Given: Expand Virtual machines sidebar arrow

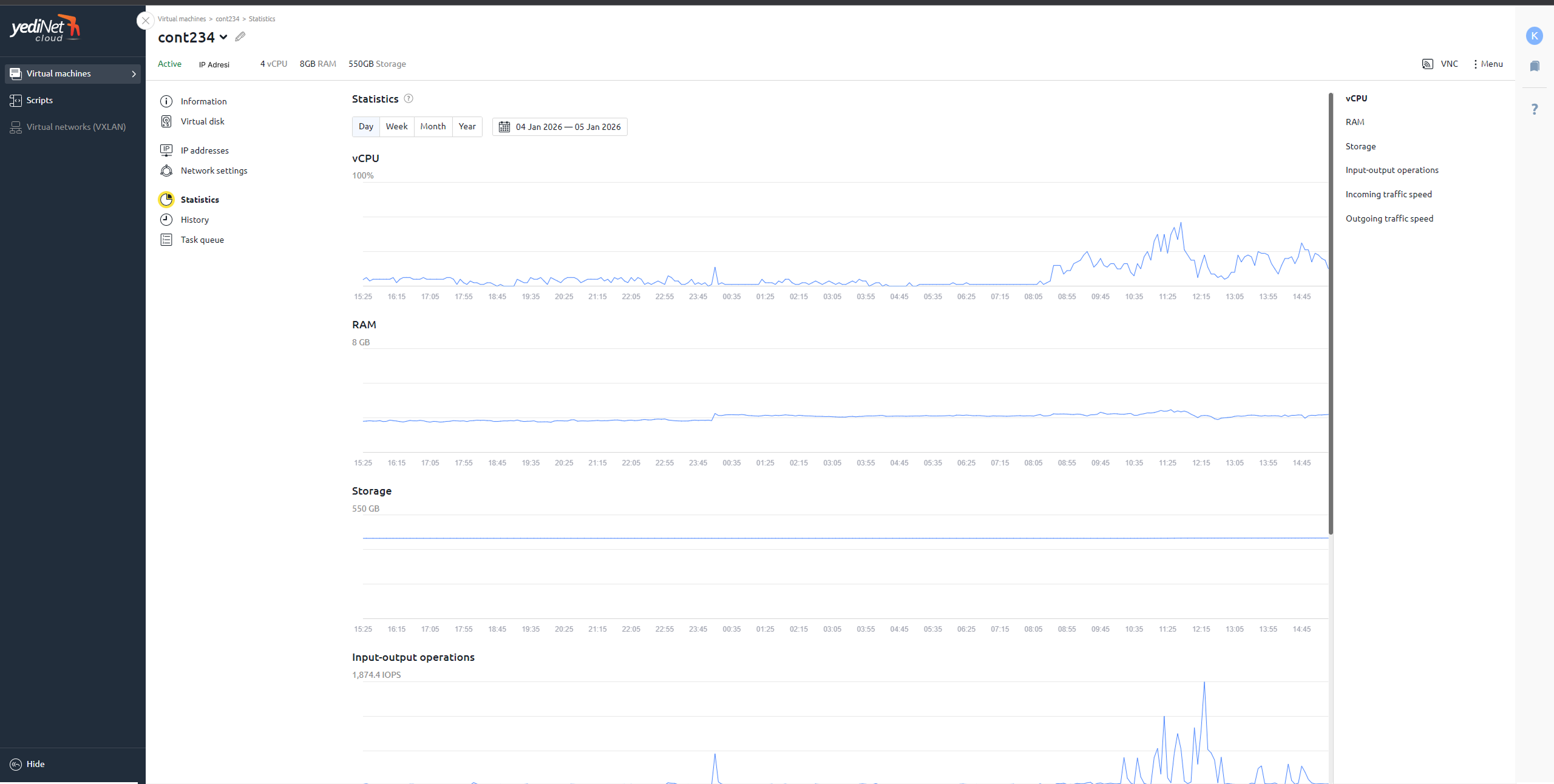Looking at the screenshot, I should (x=134, y=74).
